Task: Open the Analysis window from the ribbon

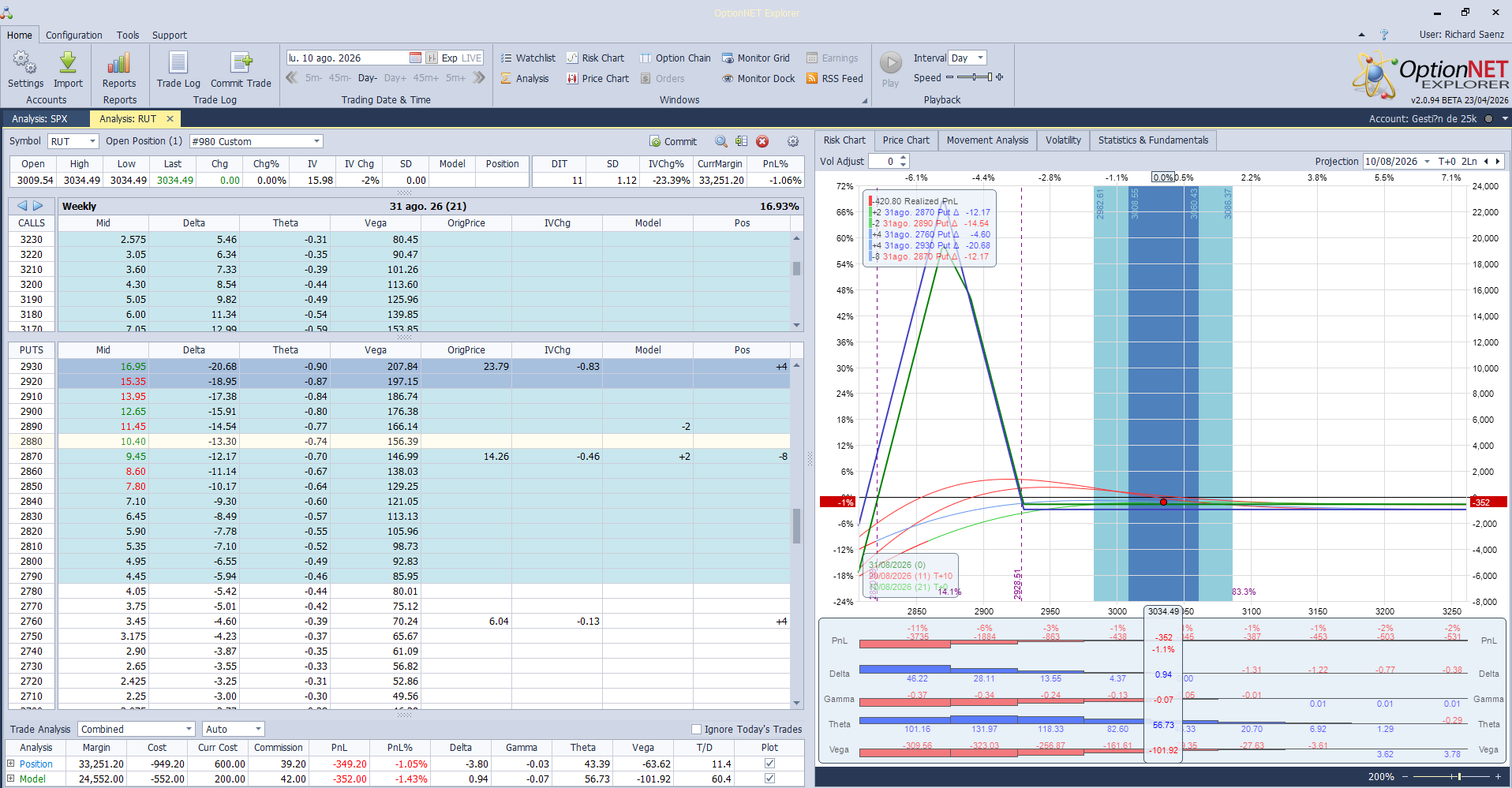Action: click(x=525, y=78)
